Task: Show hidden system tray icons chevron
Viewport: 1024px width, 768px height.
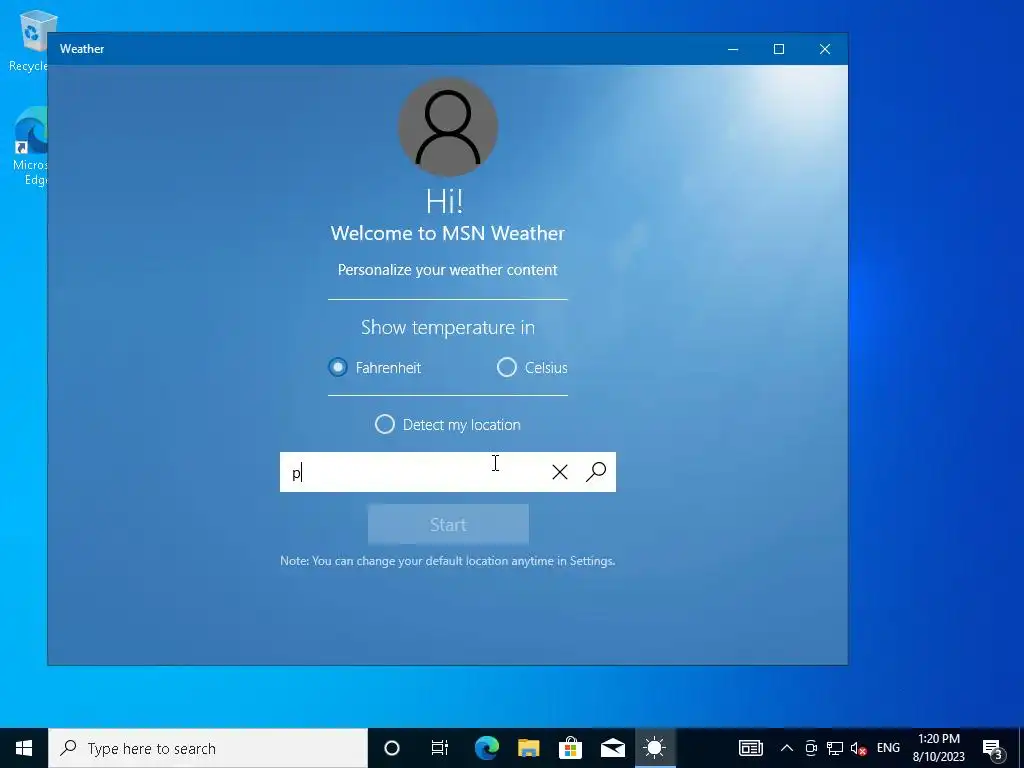Action: point(787,748)
